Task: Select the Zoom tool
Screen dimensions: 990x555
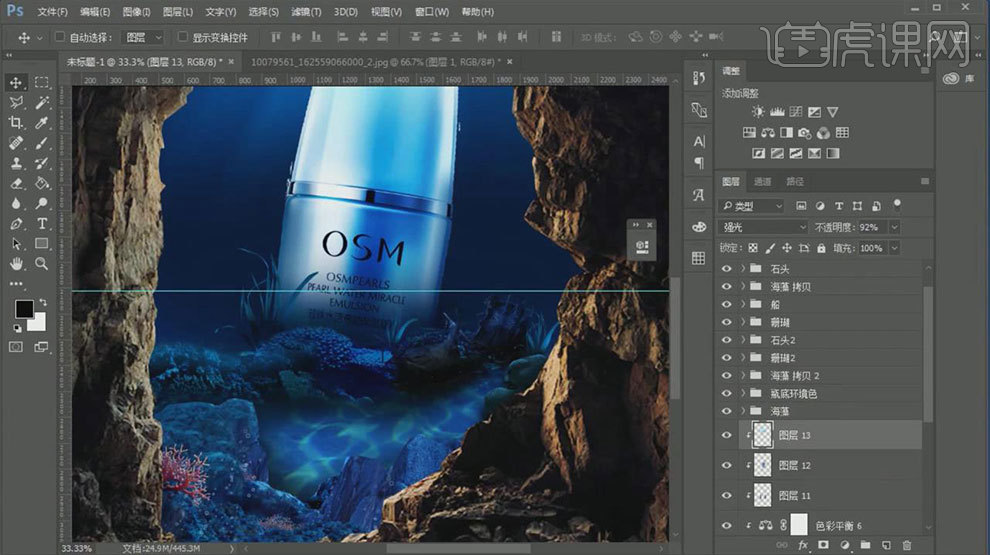Action: tap(42, 264)
